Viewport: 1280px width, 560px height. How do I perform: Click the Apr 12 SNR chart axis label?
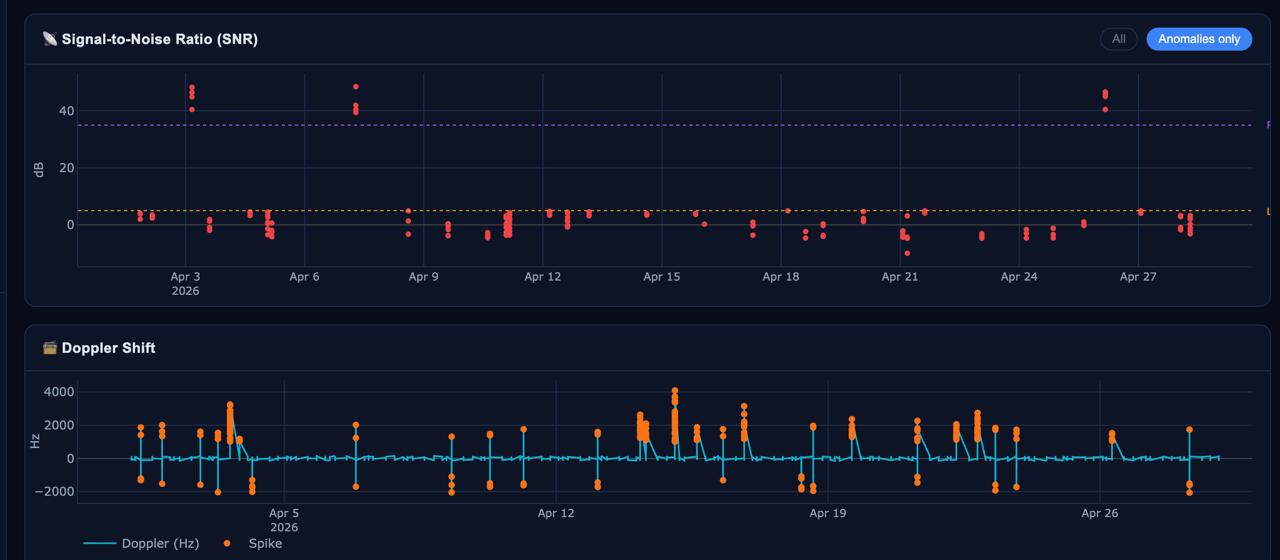click(x=542, y=277)
